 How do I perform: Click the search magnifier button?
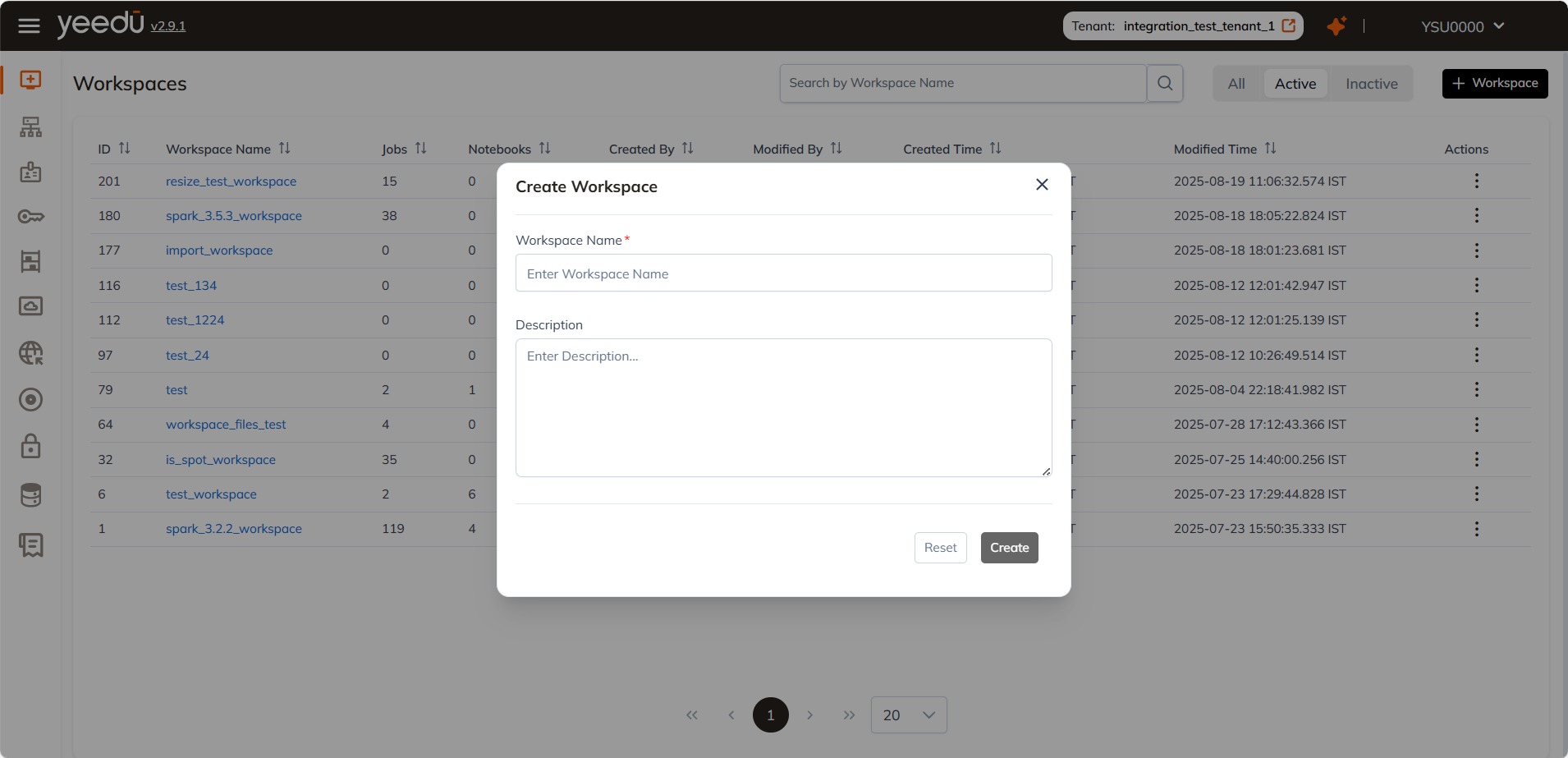point(1164,83)
